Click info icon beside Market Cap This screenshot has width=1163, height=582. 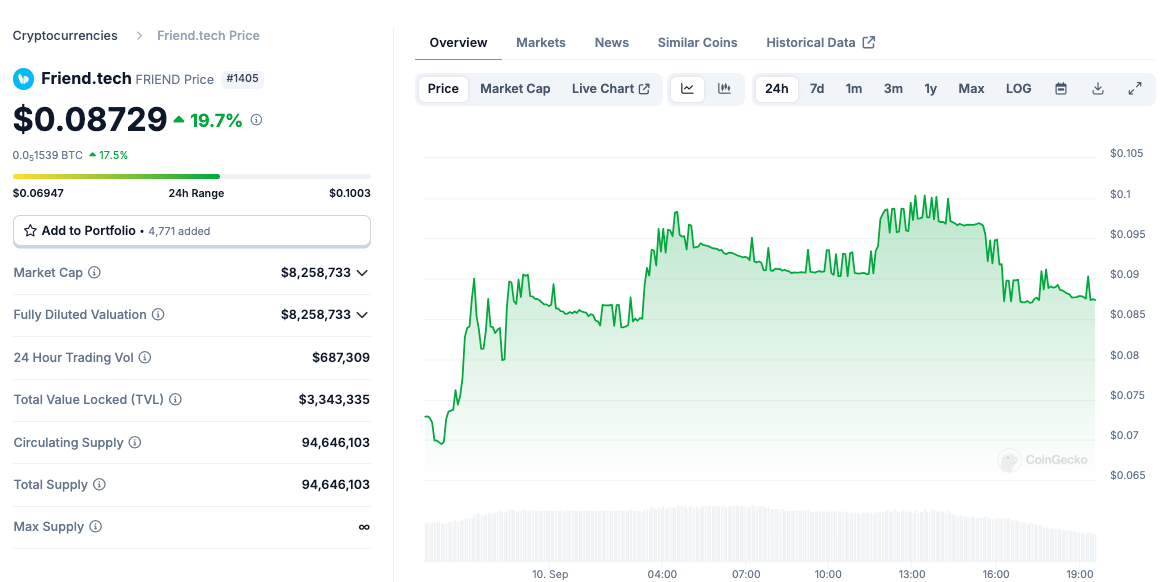(x=94, y=272)
